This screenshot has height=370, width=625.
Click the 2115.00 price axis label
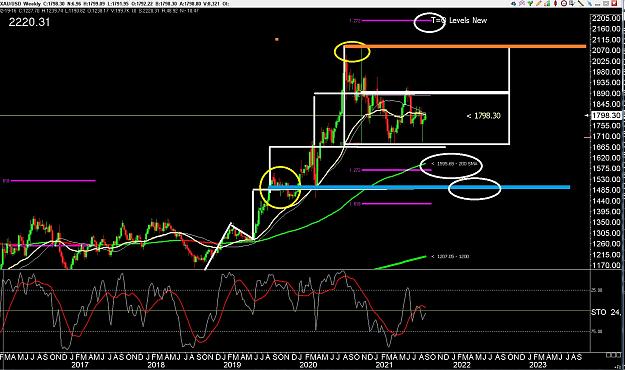pyautogui.click(x=606, y=40)
